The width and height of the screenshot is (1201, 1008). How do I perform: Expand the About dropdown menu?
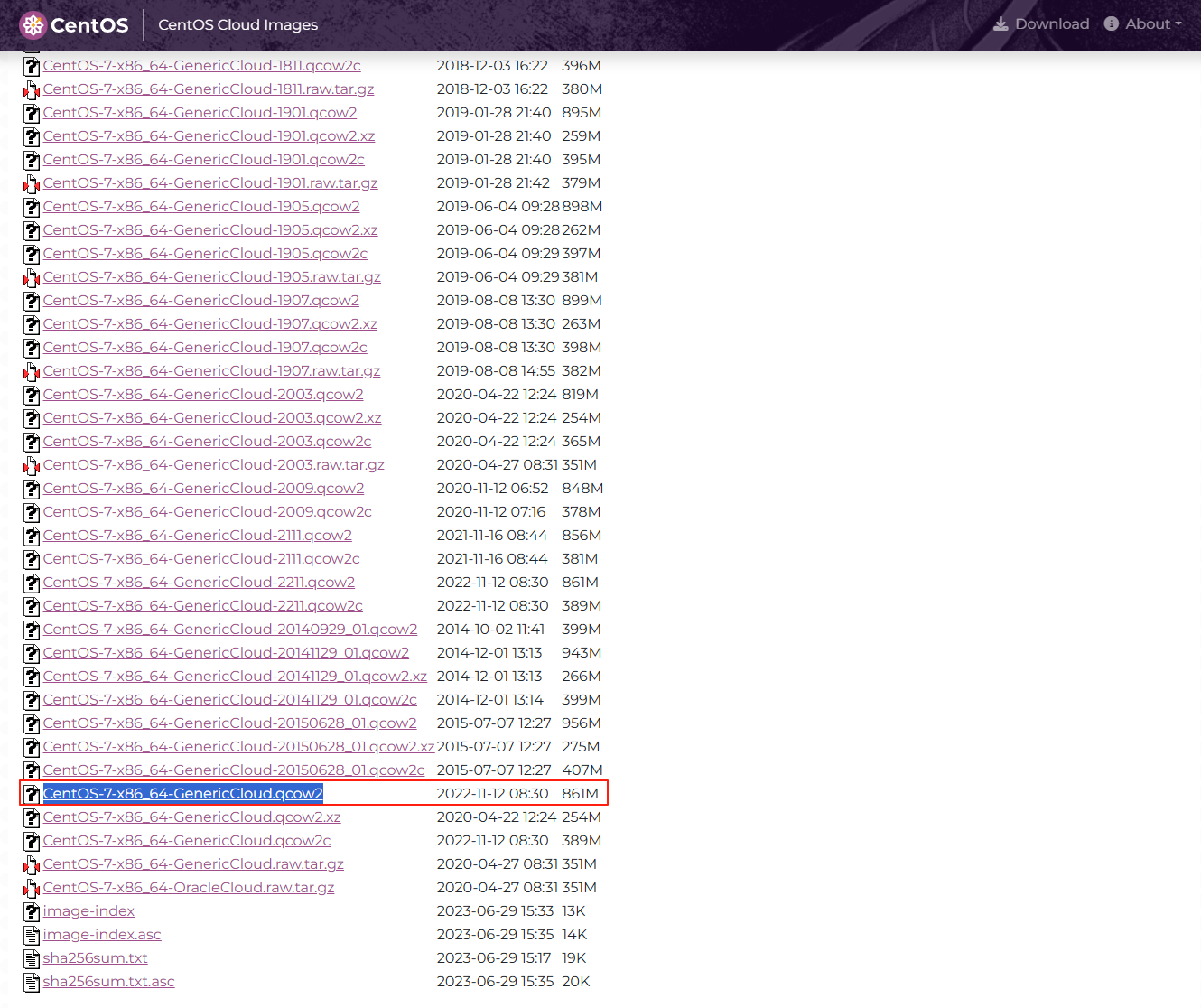pos(1152,24)
